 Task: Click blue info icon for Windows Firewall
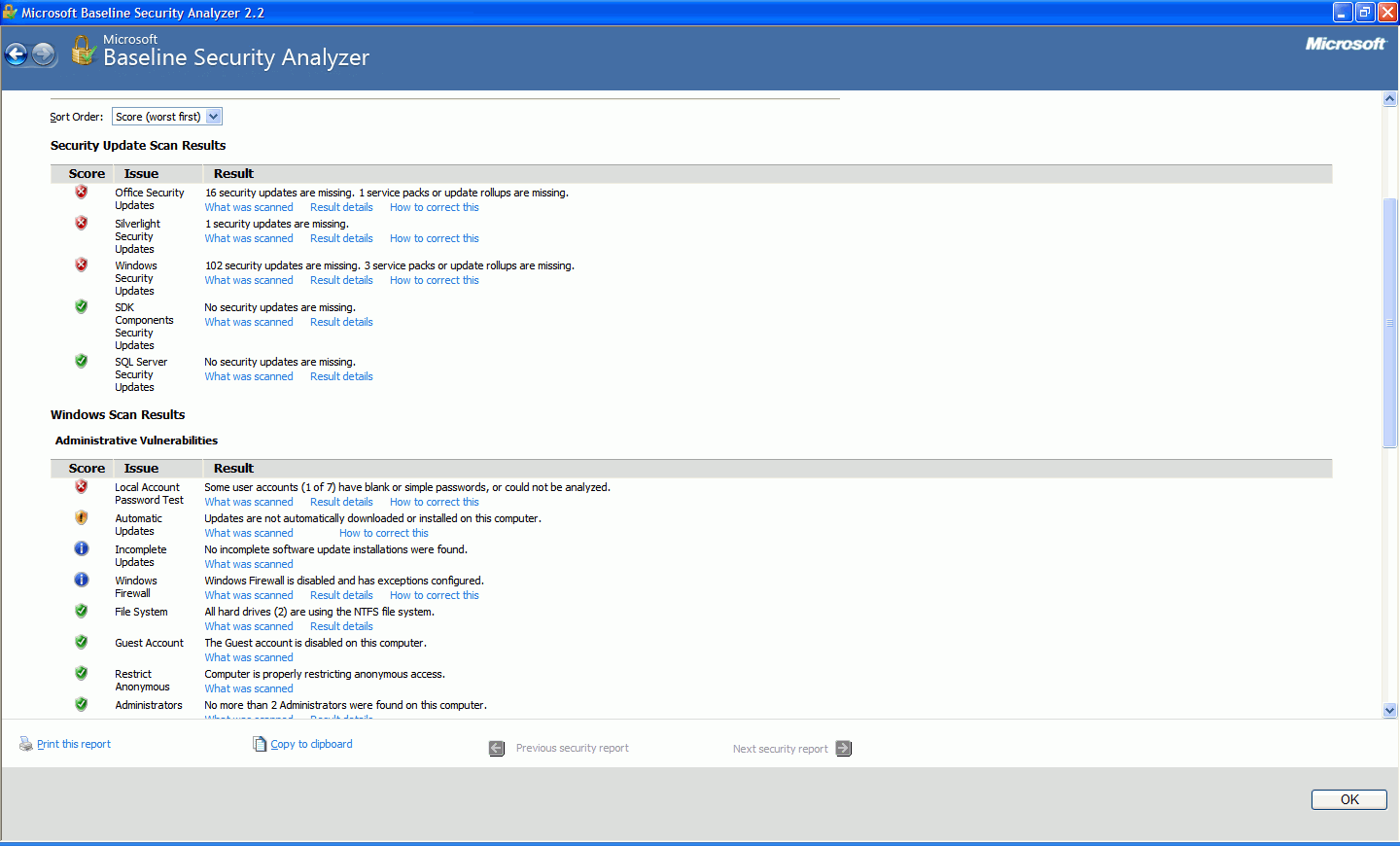82,580
